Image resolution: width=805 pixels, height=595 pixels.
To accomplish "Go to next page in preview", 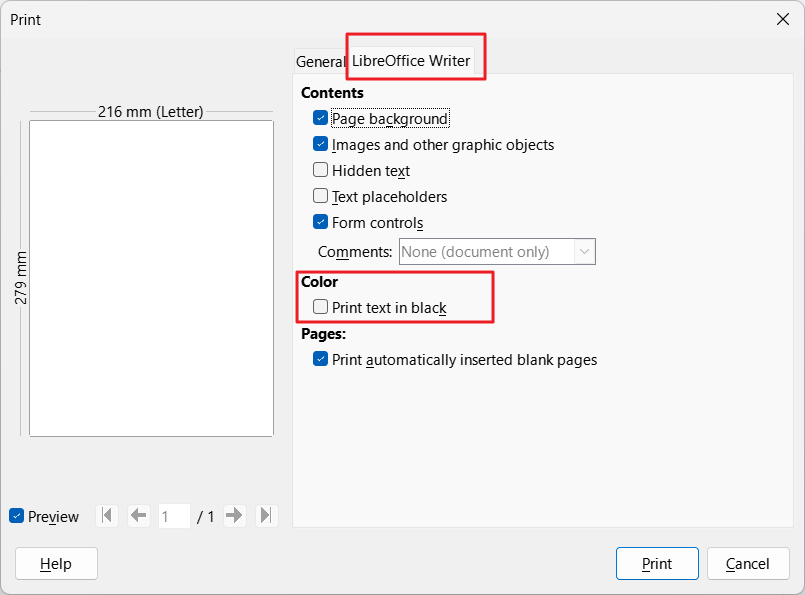I will pyautogui.click(x=235, y=515).
